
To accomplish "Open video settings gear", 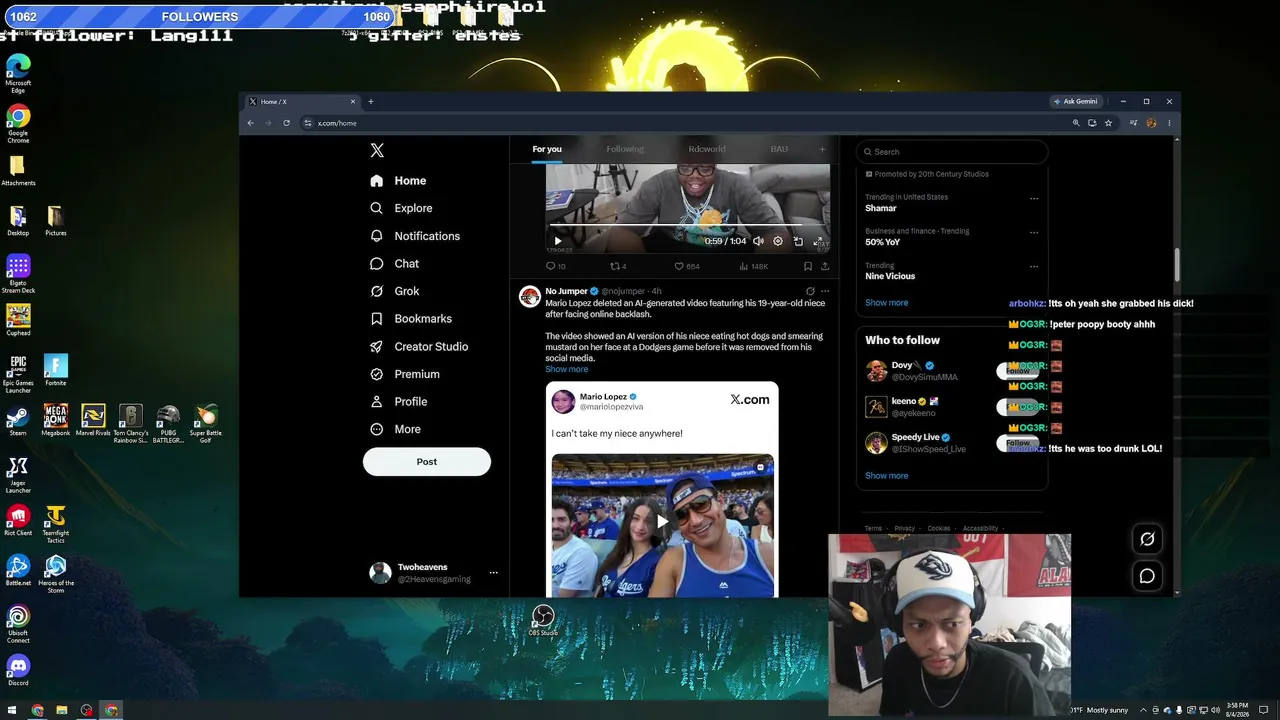I will coord(778,241).
